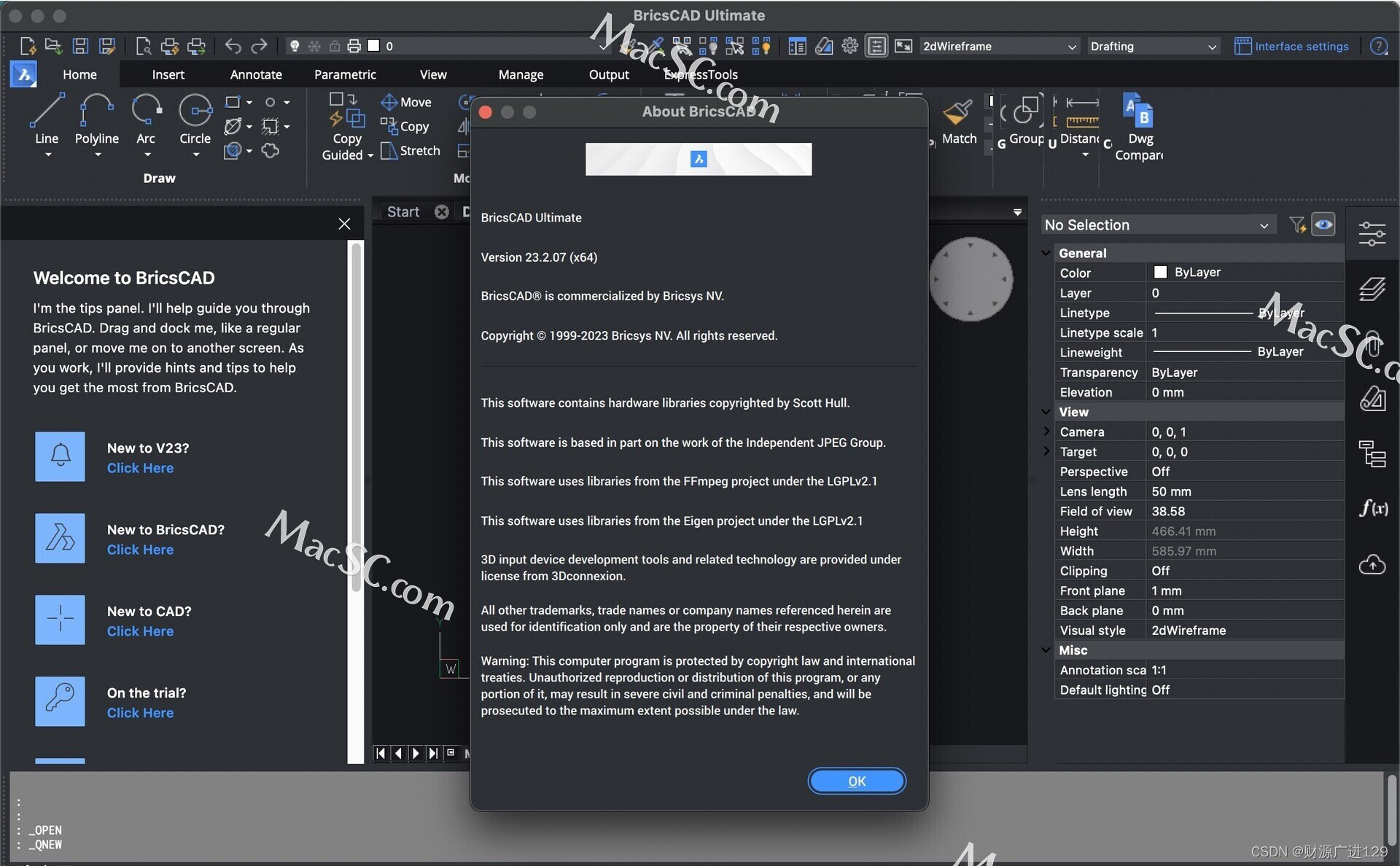Click Here link under New to CAD?
Image resolution: width=1400 pixels, height=866 pixels.
(140, 631)
